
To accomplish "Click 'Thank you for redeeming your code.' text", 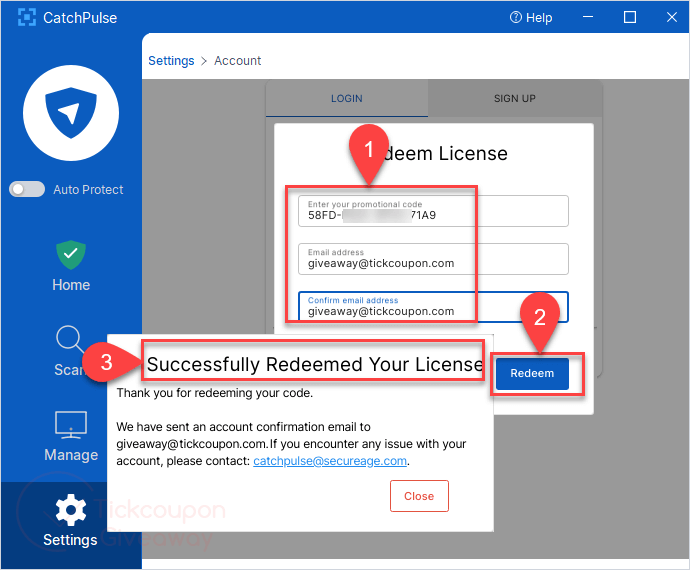I will coord(214,393).
